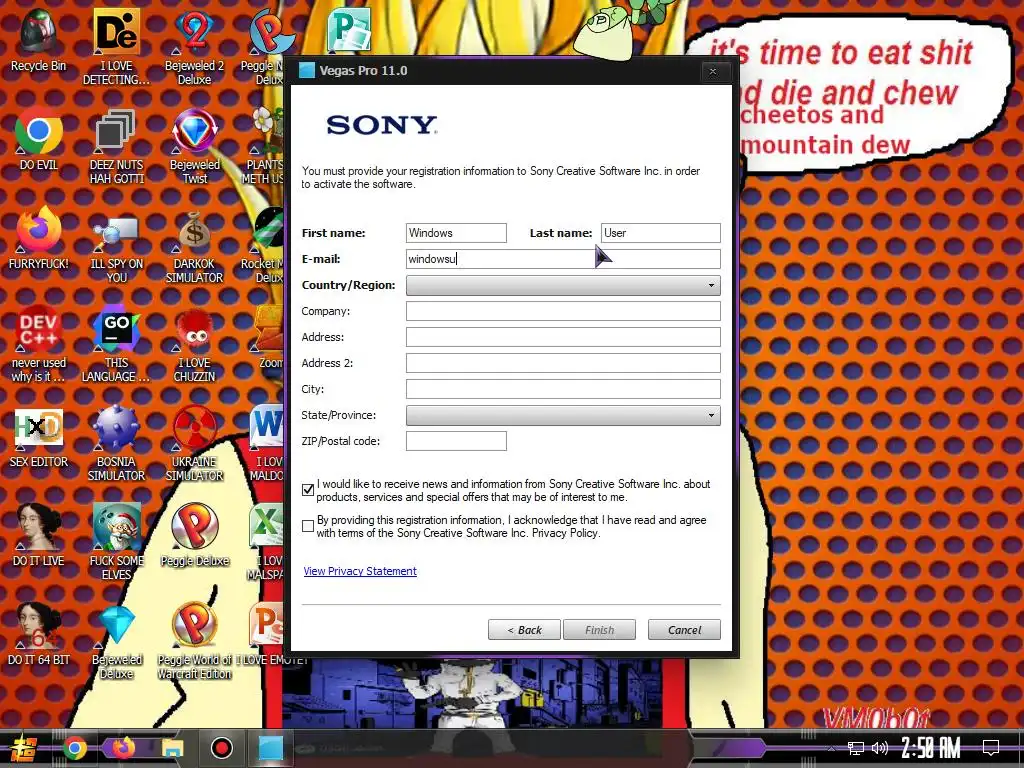This screenshot has width=1024, height=768.
Task: Select the DO EVIL Chrome desktop icon
Action: pos(38,140)
